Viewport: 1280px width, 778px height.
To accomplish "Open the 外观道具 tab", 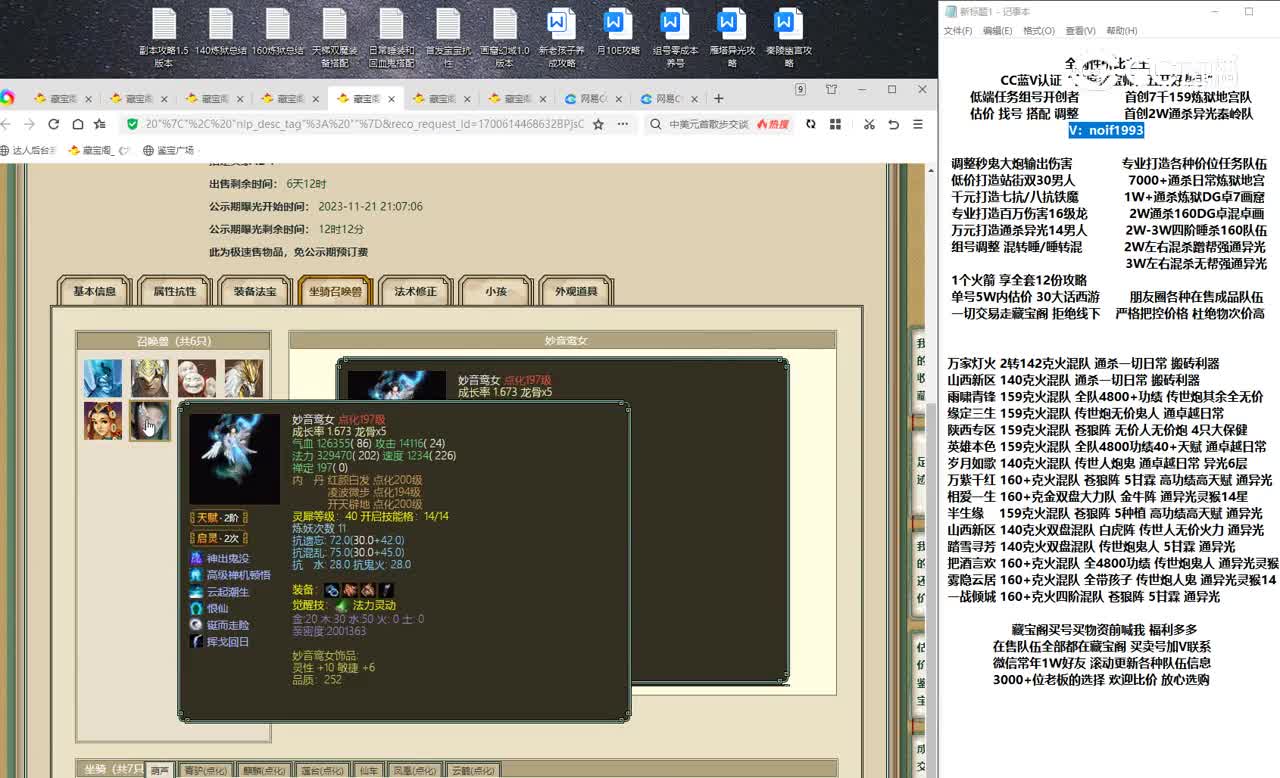I will tap(576, 291).
